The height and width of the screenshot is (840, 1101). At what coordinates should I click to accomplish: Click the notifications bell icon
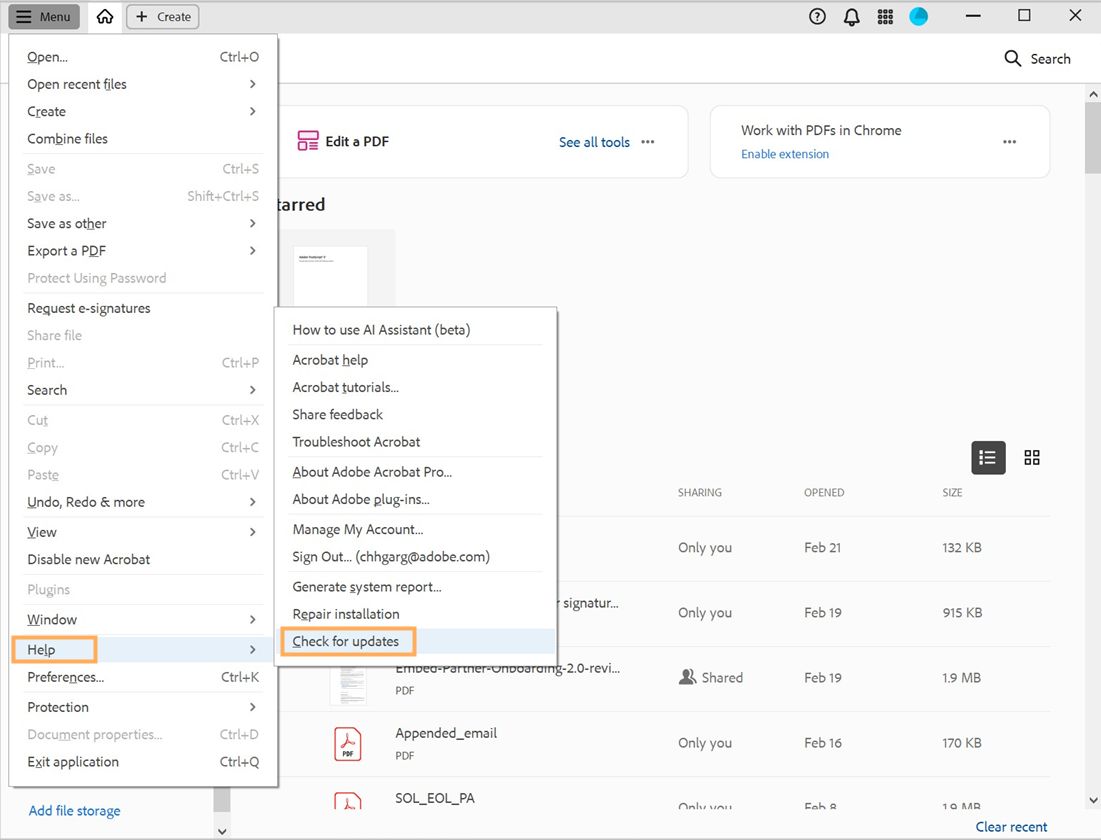pos(851,16)
